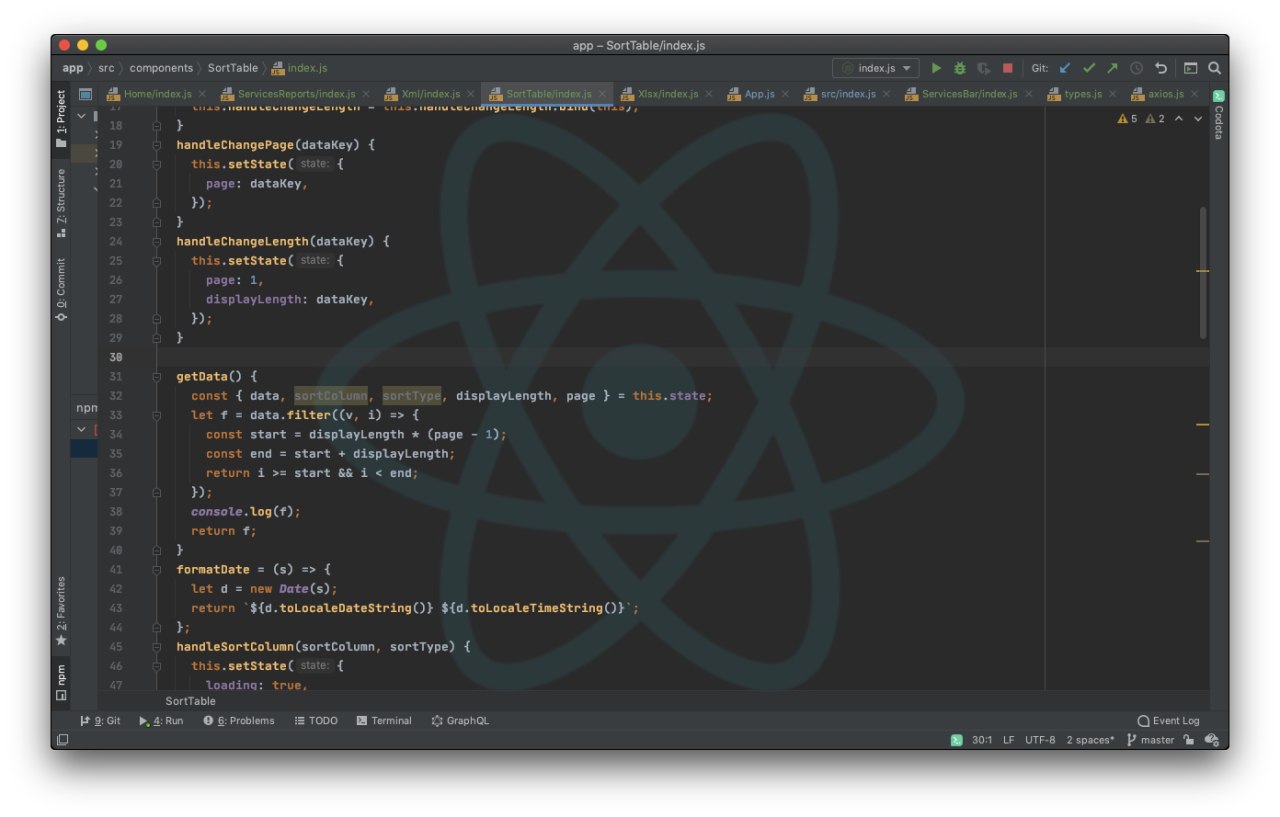Screen dimensions: 1280x817
Task: Click the SortTable breadcrumb in navigation bar
Action: pyautogui.click(x=233, y=68)
